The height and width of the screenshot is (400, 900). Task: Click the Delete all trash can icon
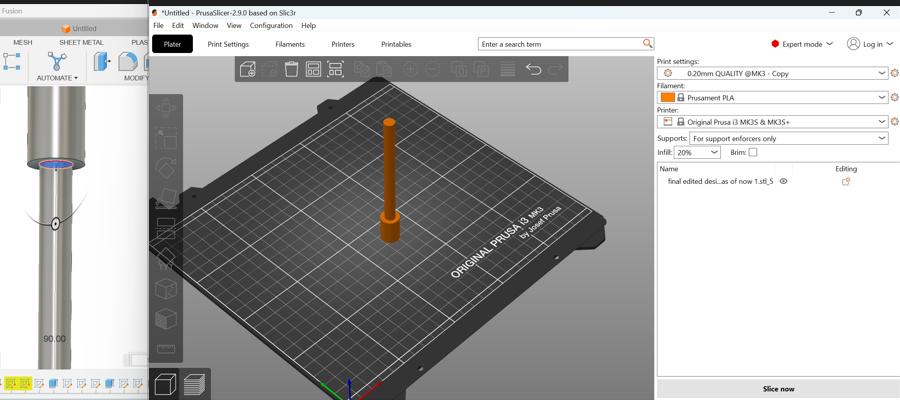[x=292, y=69]
